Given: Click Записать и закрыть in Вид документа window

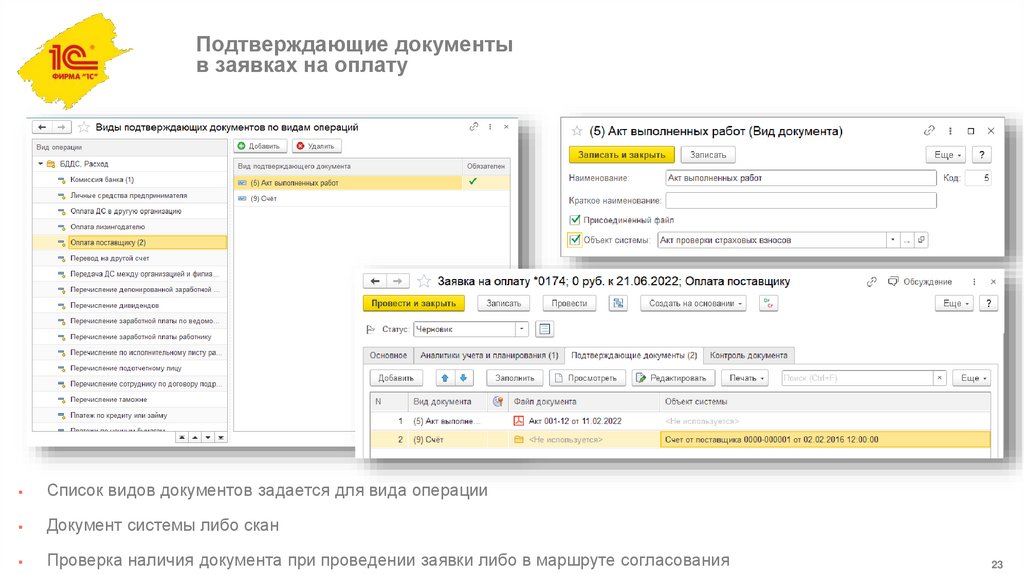Looking at the screenshot, I should [621, 155].
